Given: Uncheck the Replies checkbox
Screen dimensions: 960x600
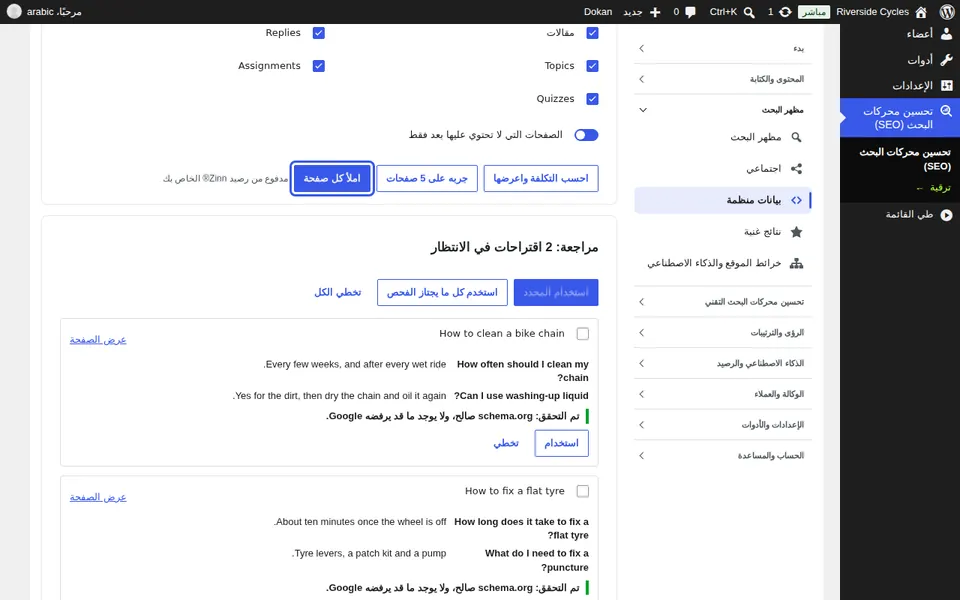Looking at the screenshot, I should tap(318, 33).
